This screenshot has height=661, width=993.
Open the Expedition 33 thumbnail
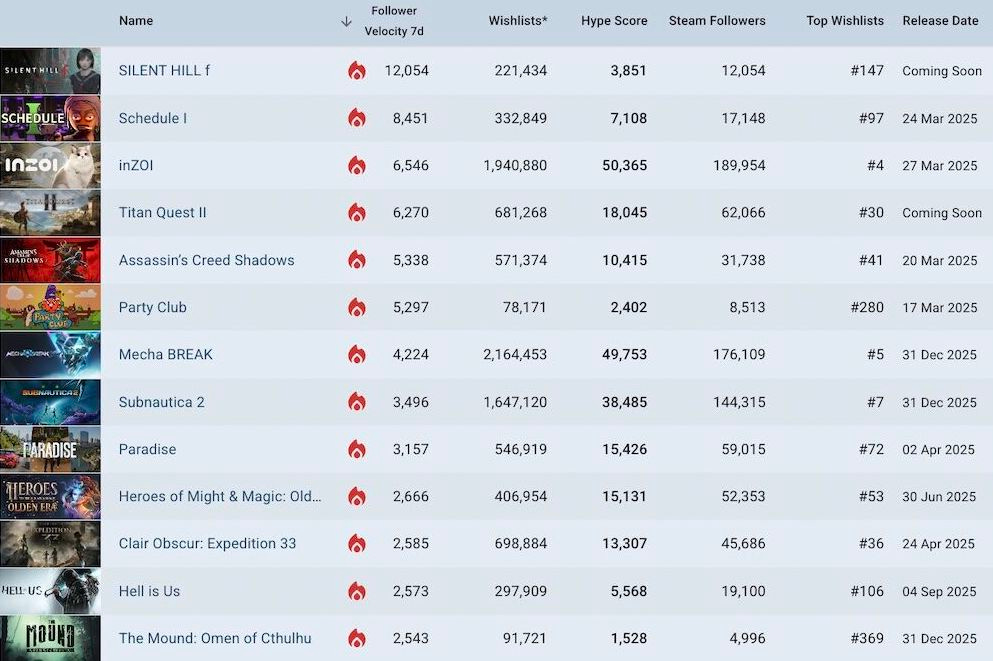pyautogui.click(x=50, y=543)
